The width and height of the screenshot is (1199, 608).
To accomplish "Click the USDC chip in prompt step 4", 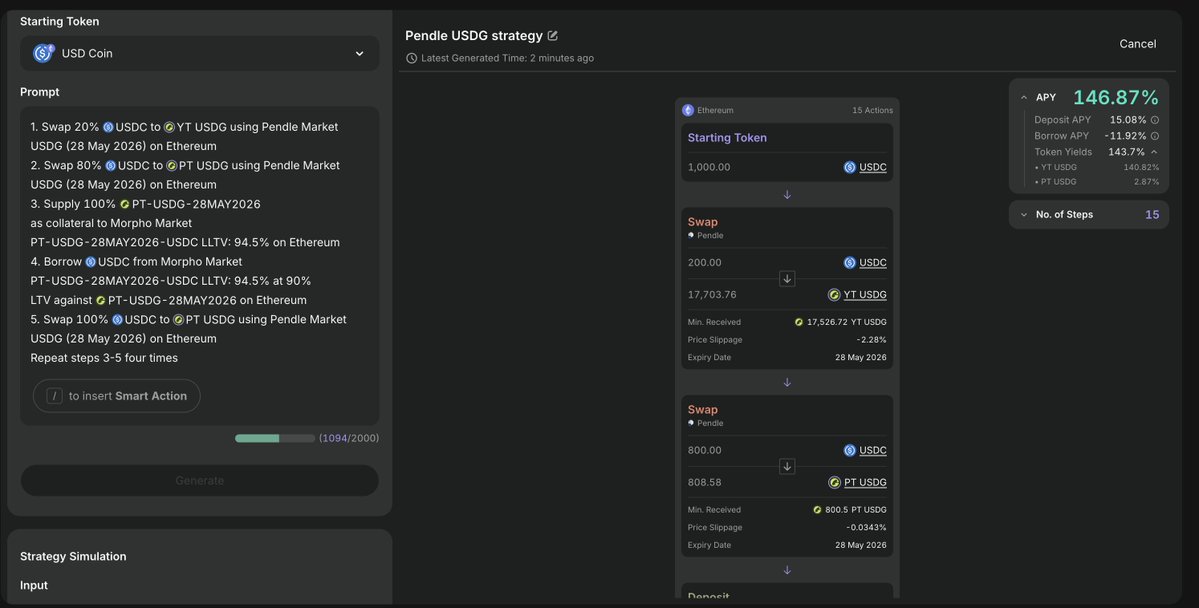I will point(109,262).
